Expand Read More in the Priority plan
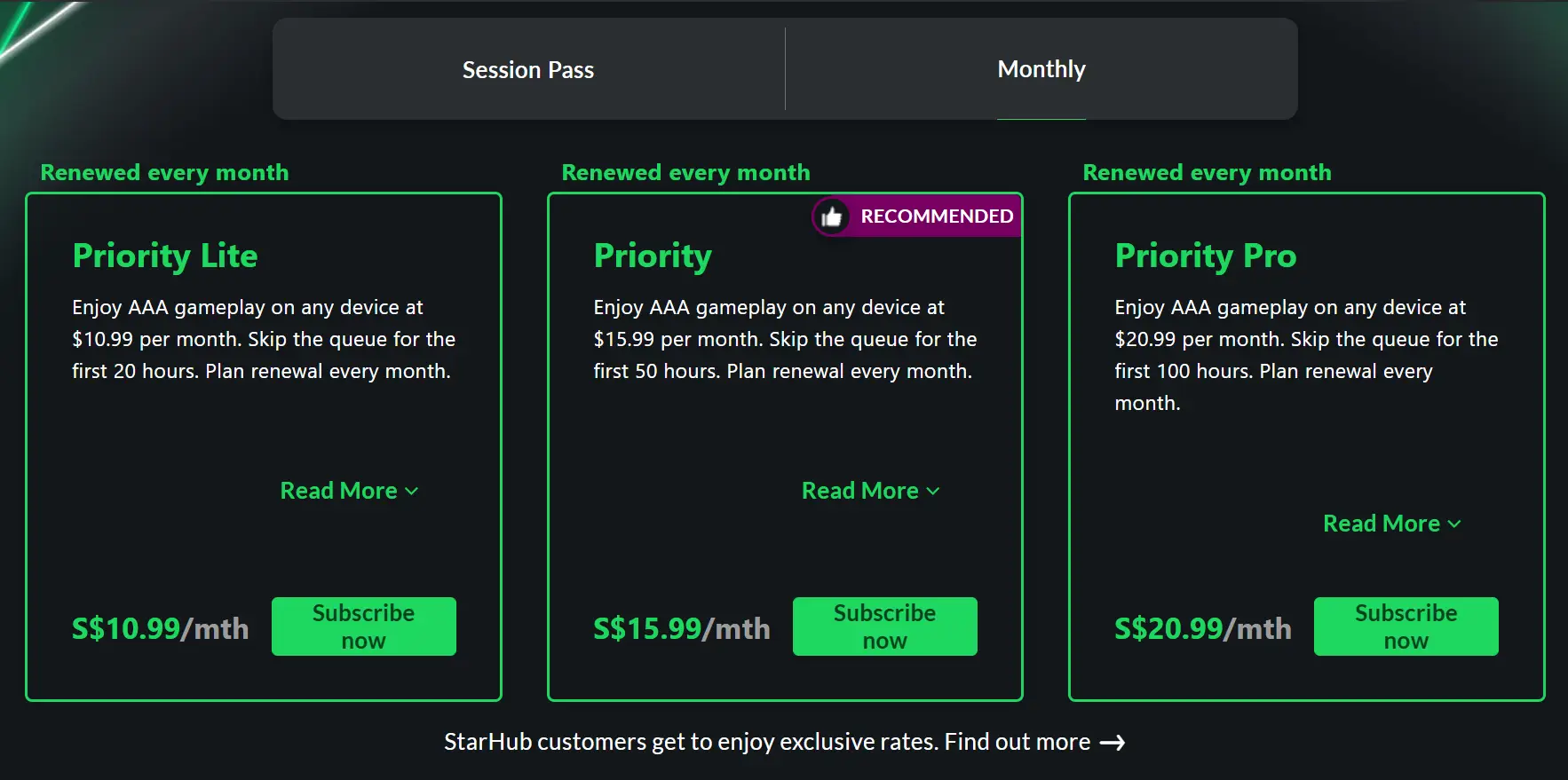 pyautogui.click(x=870, y=491)
